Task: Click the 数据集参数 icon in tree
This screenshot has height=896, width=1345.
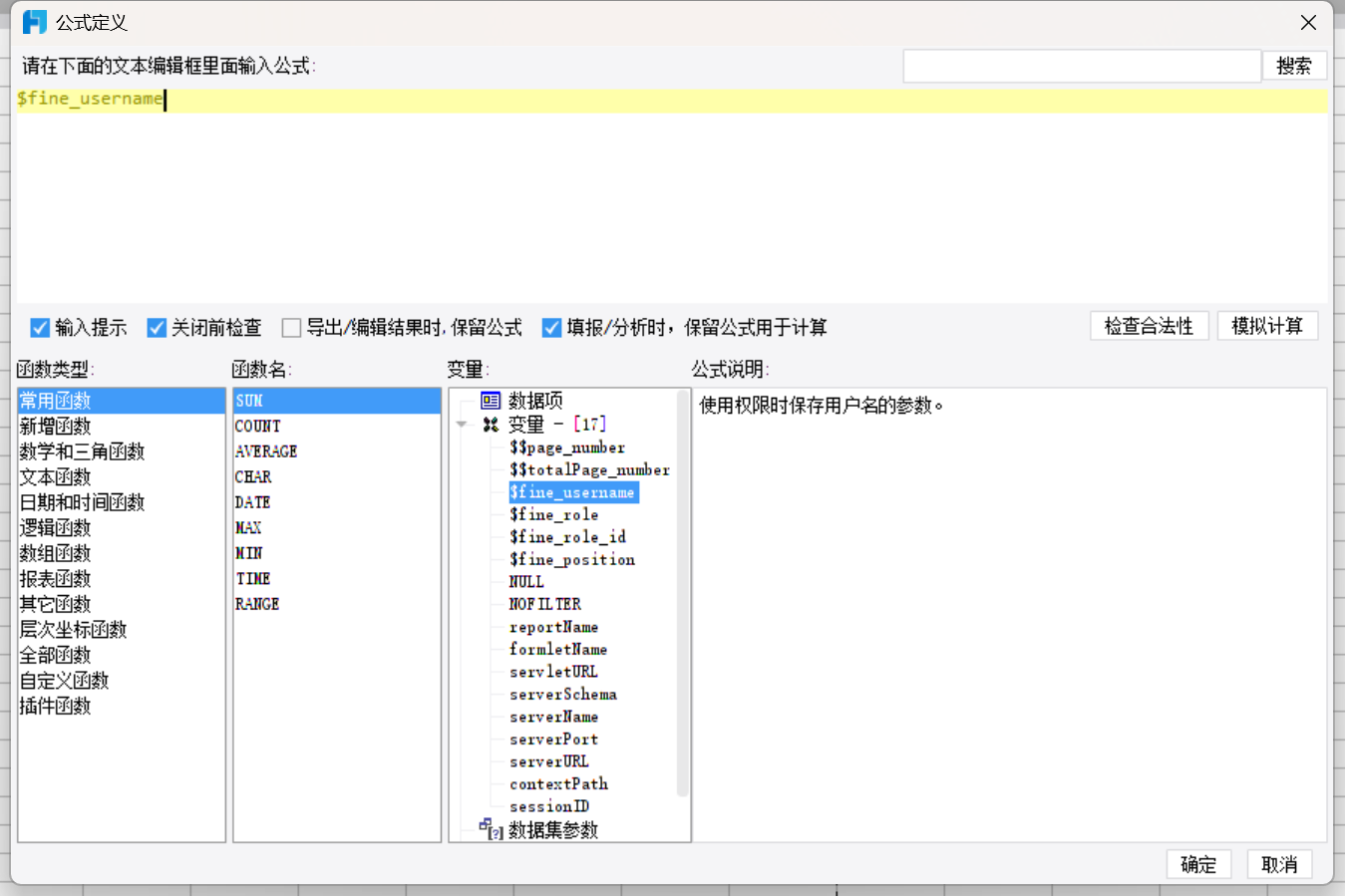Action: click(491, 829)
